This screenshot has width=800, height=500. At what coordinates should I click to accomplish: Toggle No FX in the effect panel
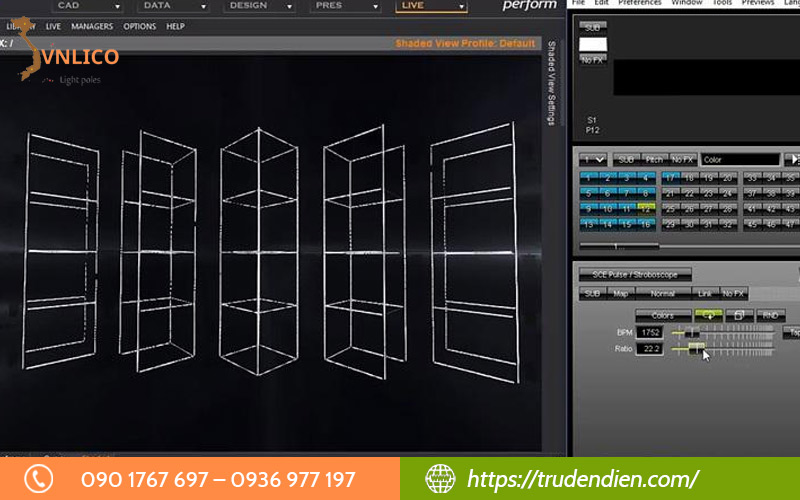[x=733, y=293]
